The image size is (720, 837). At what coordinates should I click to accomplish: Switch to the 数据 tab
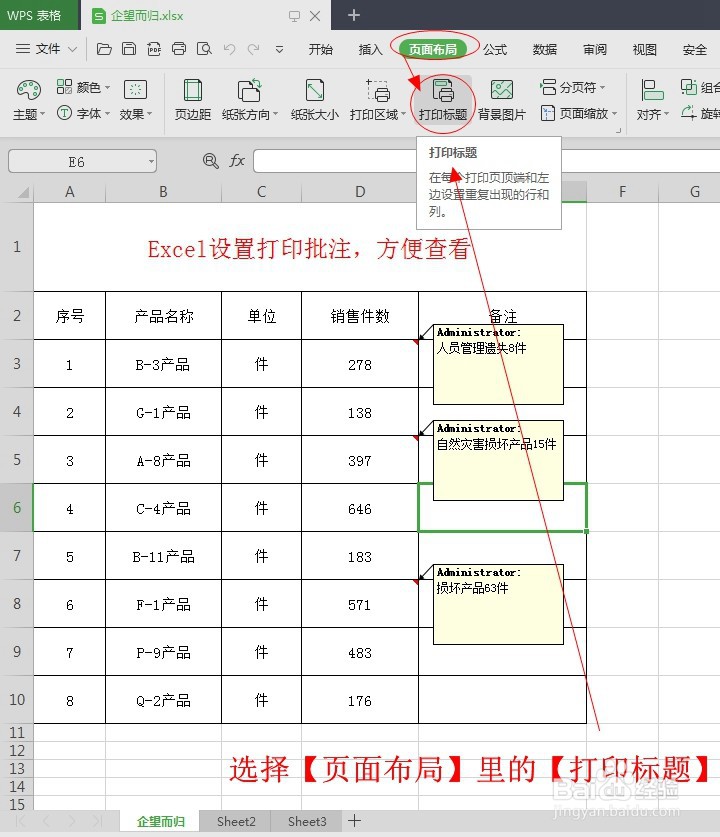[545, 50]
